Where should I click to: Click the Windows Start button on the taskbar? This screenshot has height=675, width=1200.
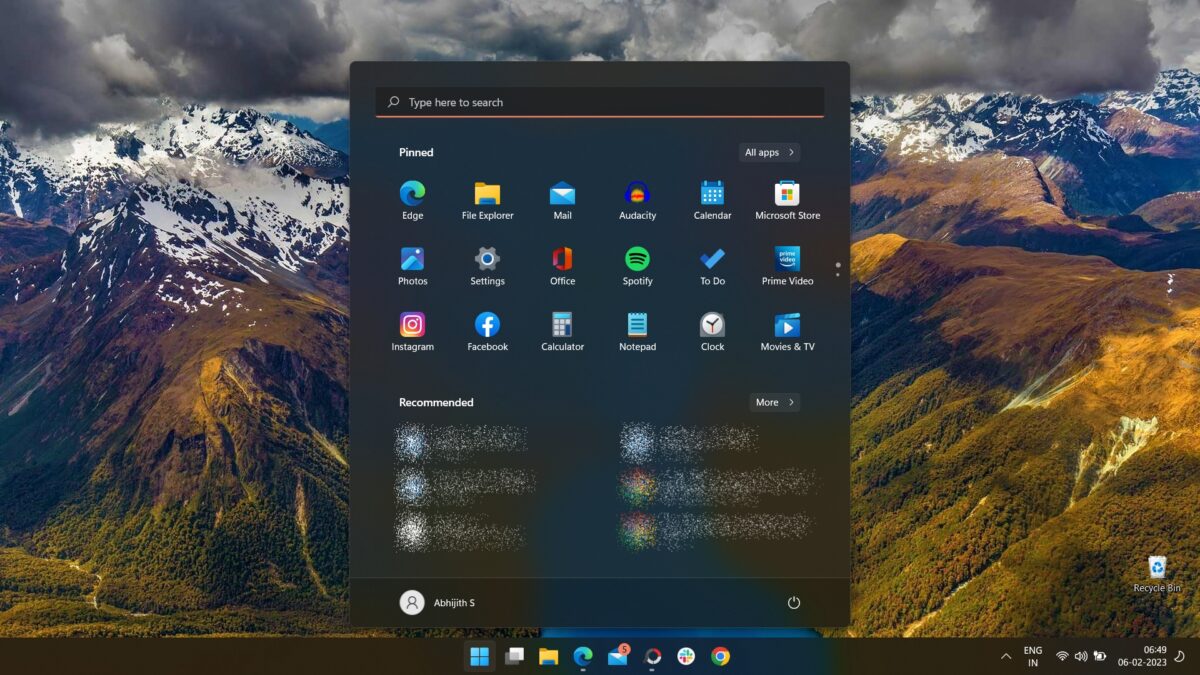(x=480, y=656)
